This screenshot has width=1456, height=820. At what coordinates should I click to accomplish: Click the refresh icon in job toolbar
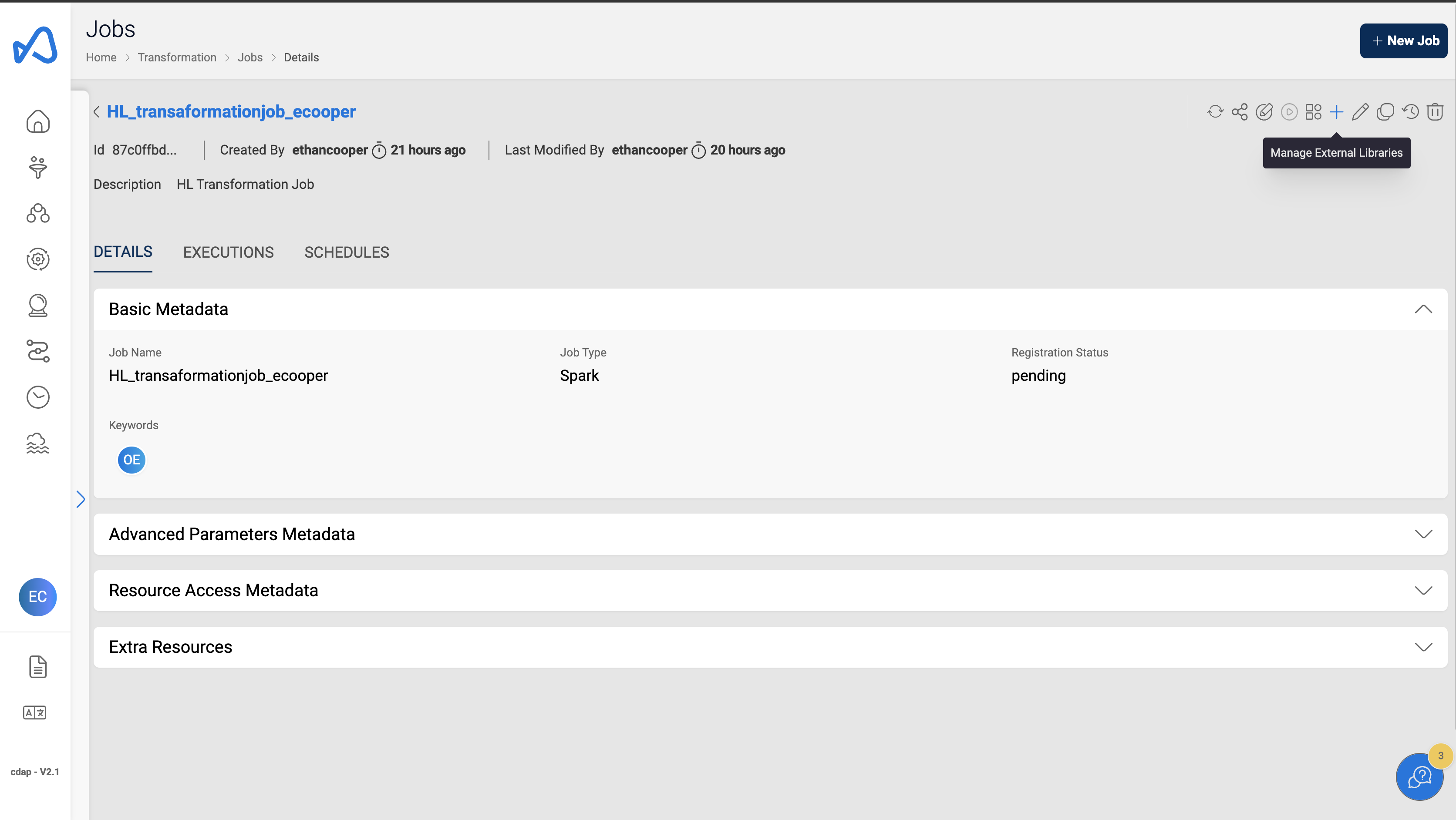[x=1215, y=112]
